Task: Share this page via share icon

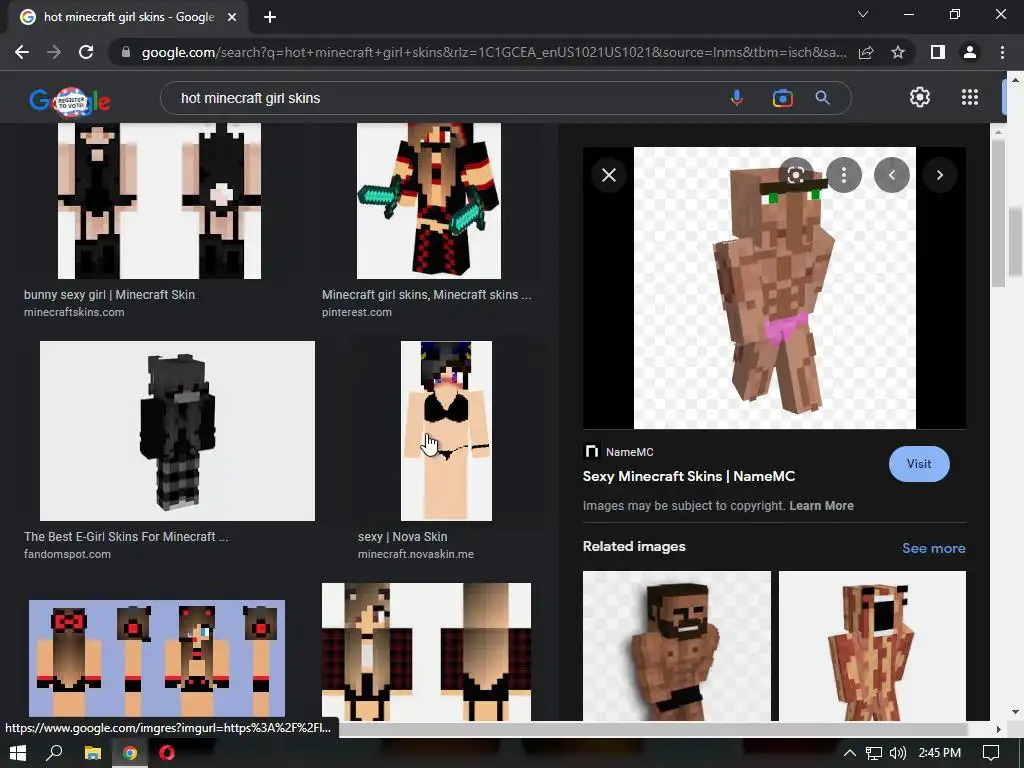Action: (866, 52)
